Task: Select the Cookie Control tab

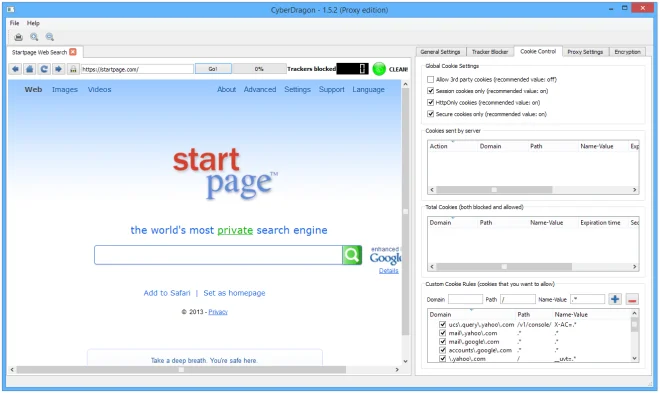Action: point(538,51)
